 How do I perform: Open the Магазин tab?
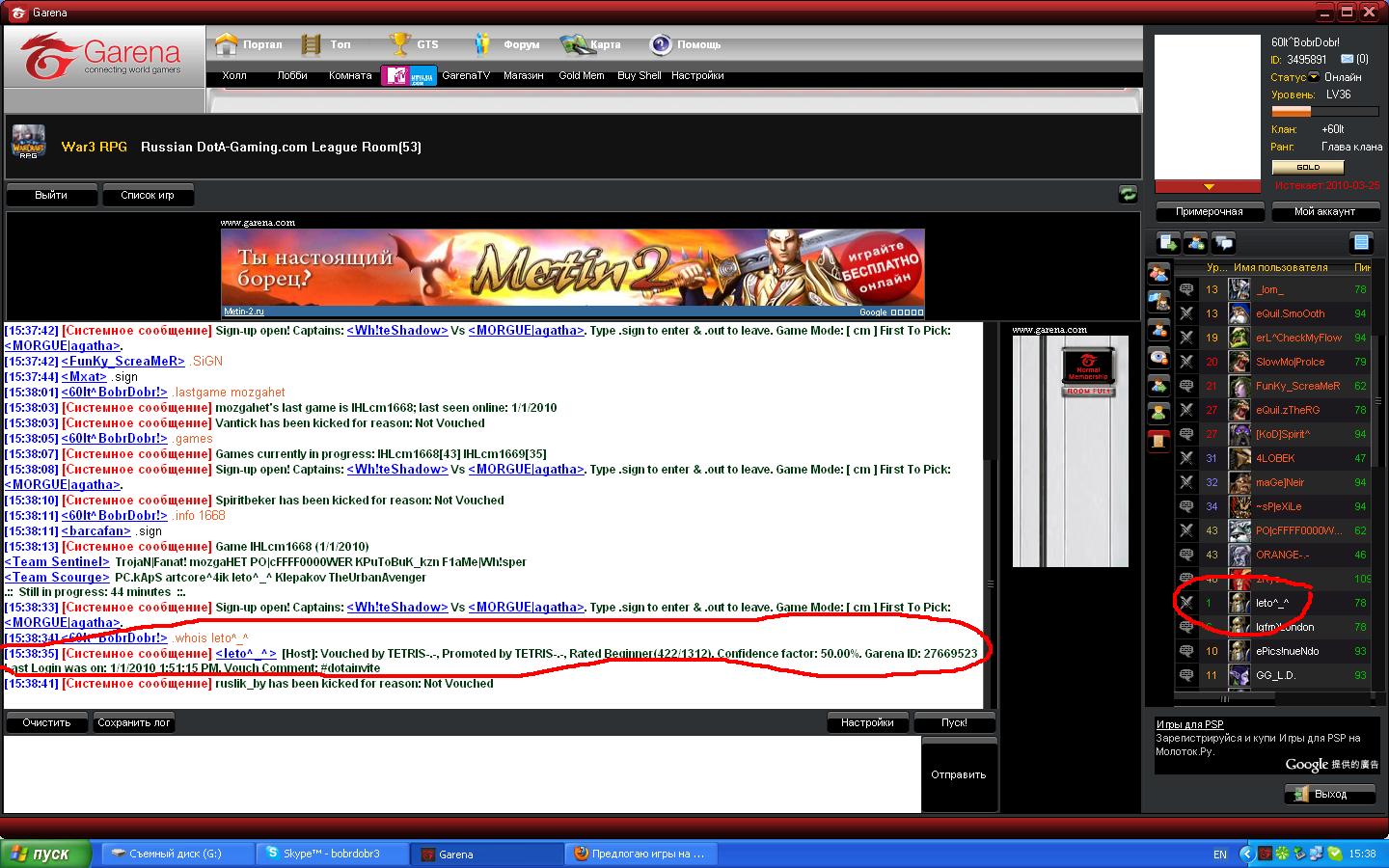tap(524, 75)
